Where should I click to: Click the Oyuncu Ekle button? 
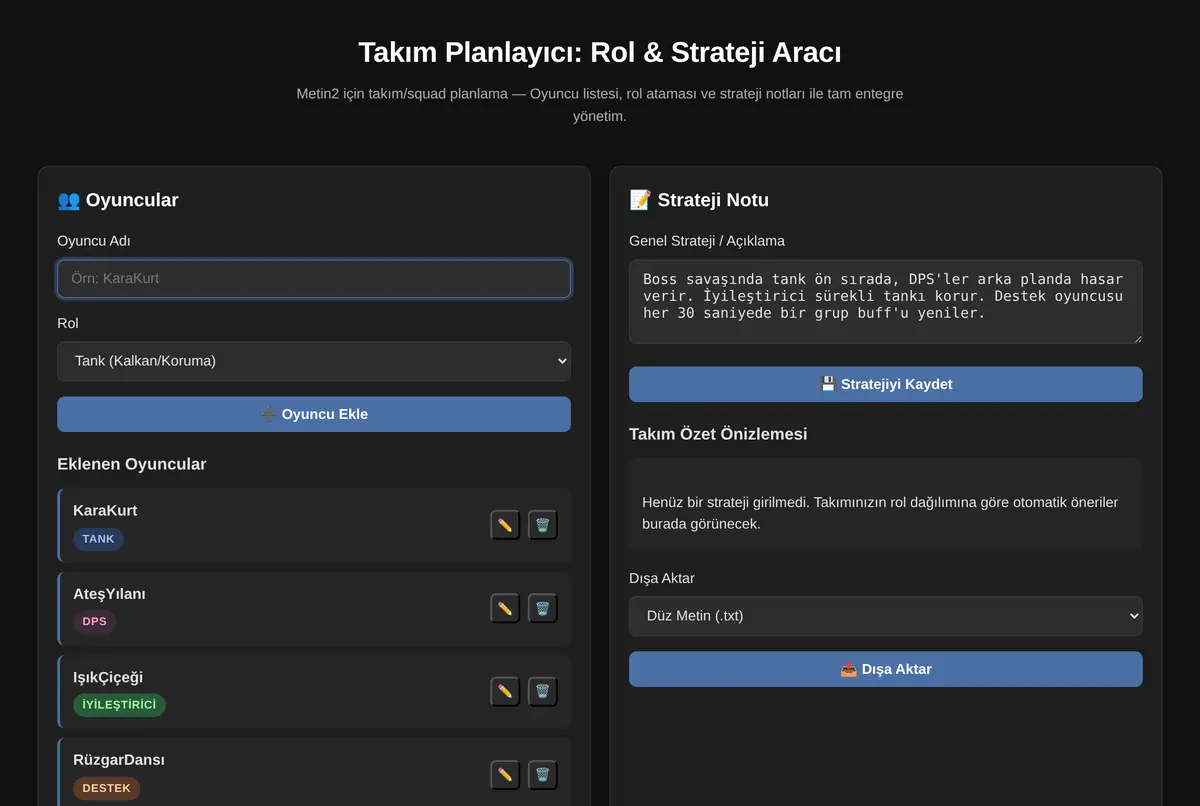tap(314, 414)
